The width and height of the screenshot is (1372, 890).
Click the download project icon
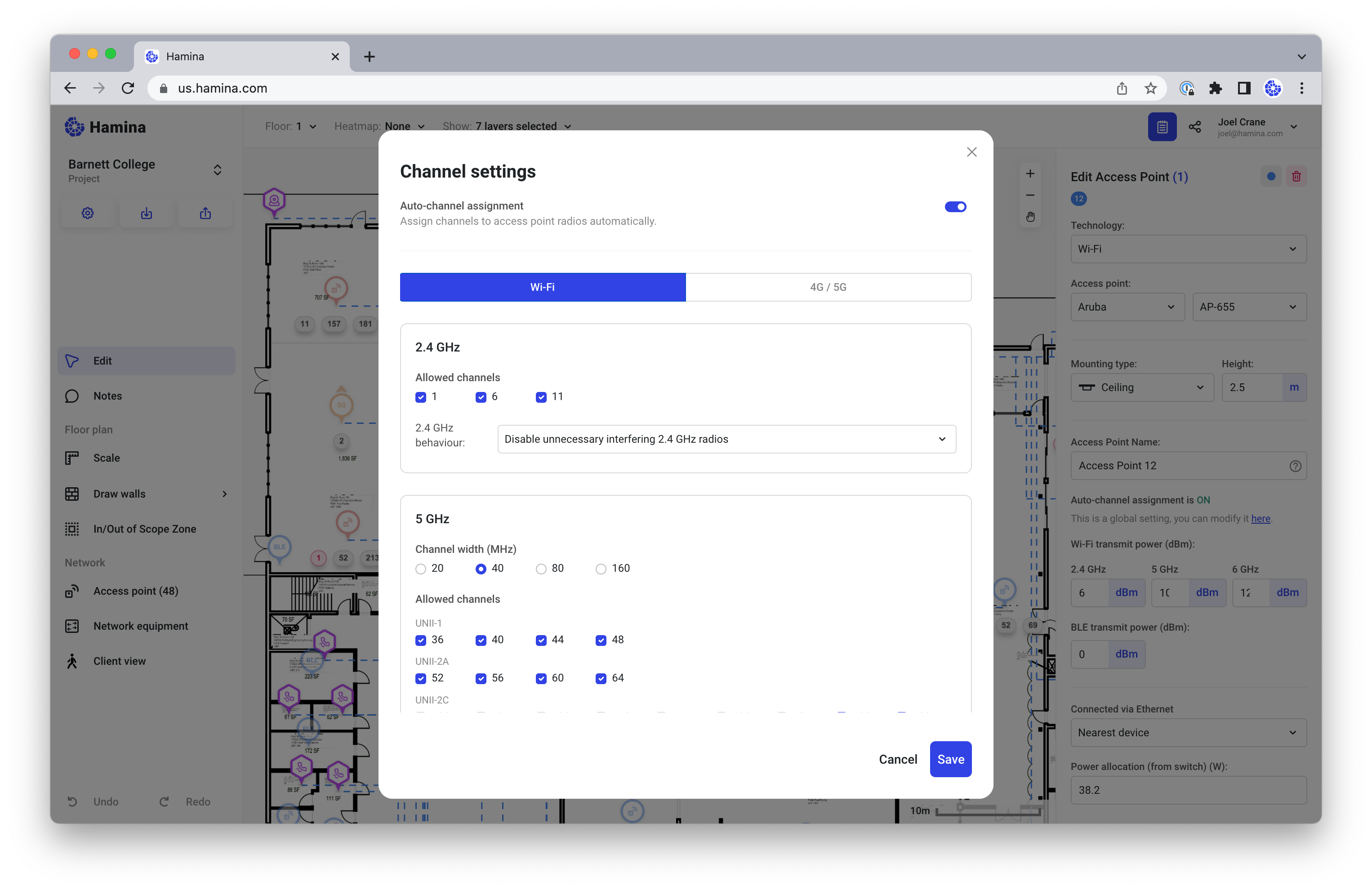pos(147,213)
